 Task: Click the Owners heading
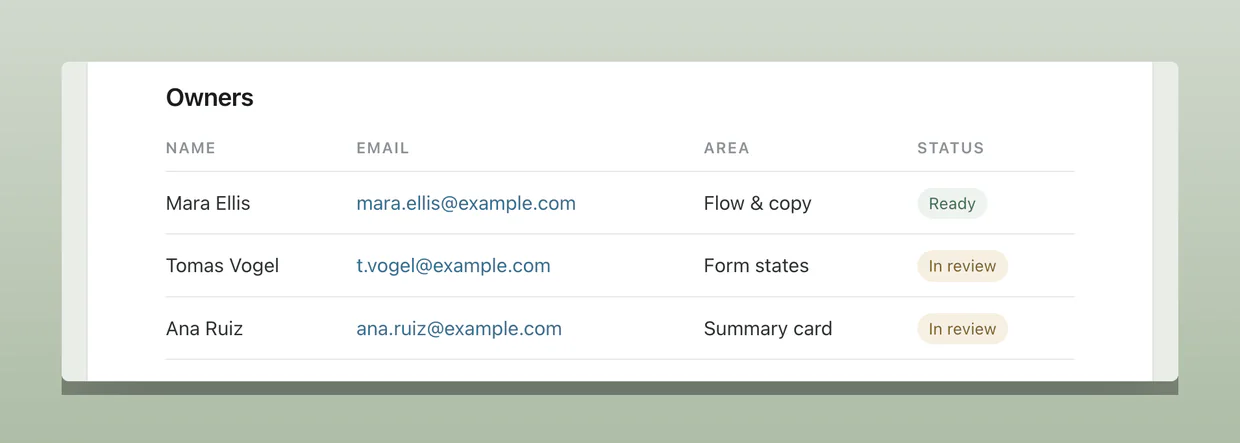point(210,97)
